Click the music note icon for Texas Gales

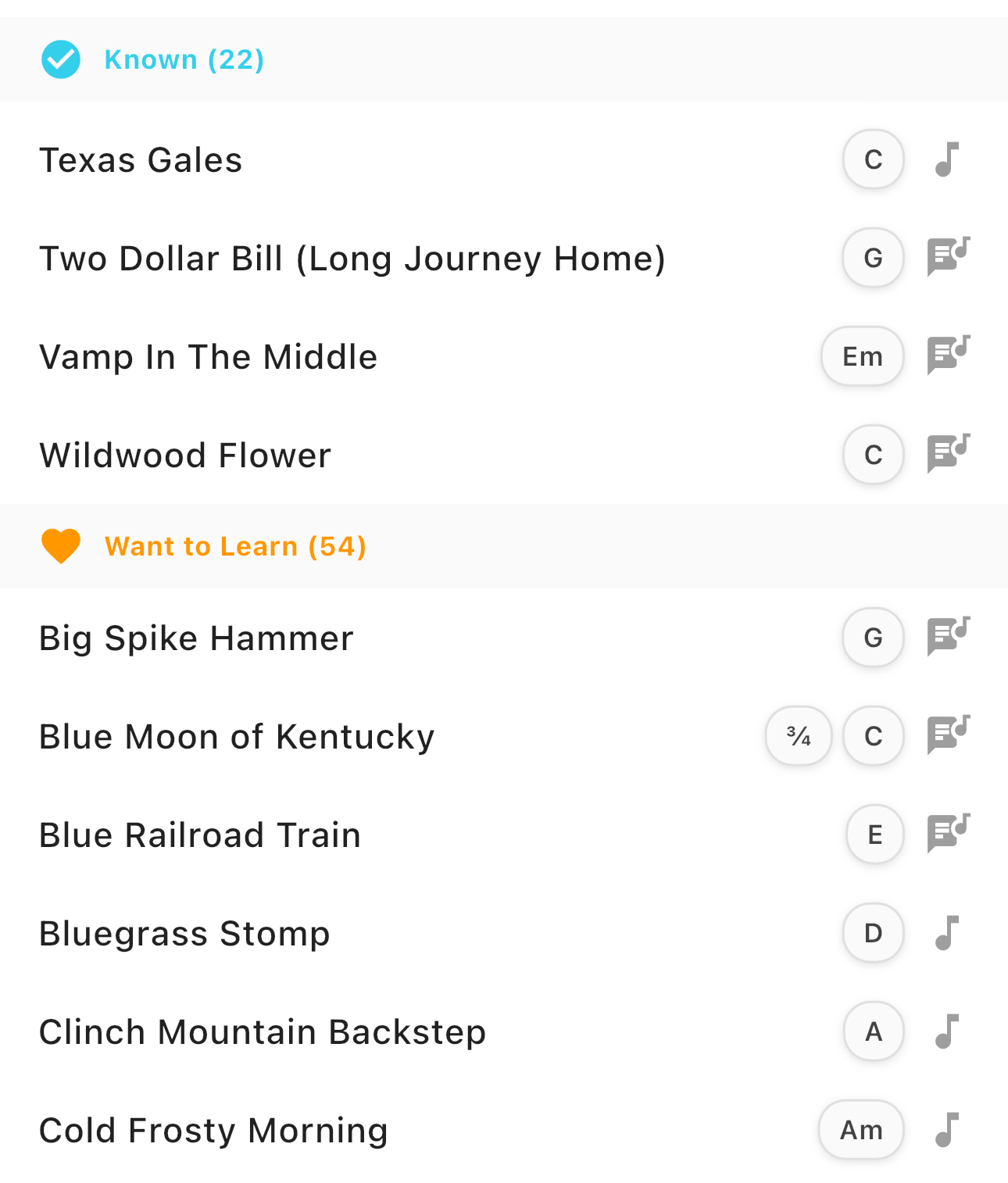point(947,159)
